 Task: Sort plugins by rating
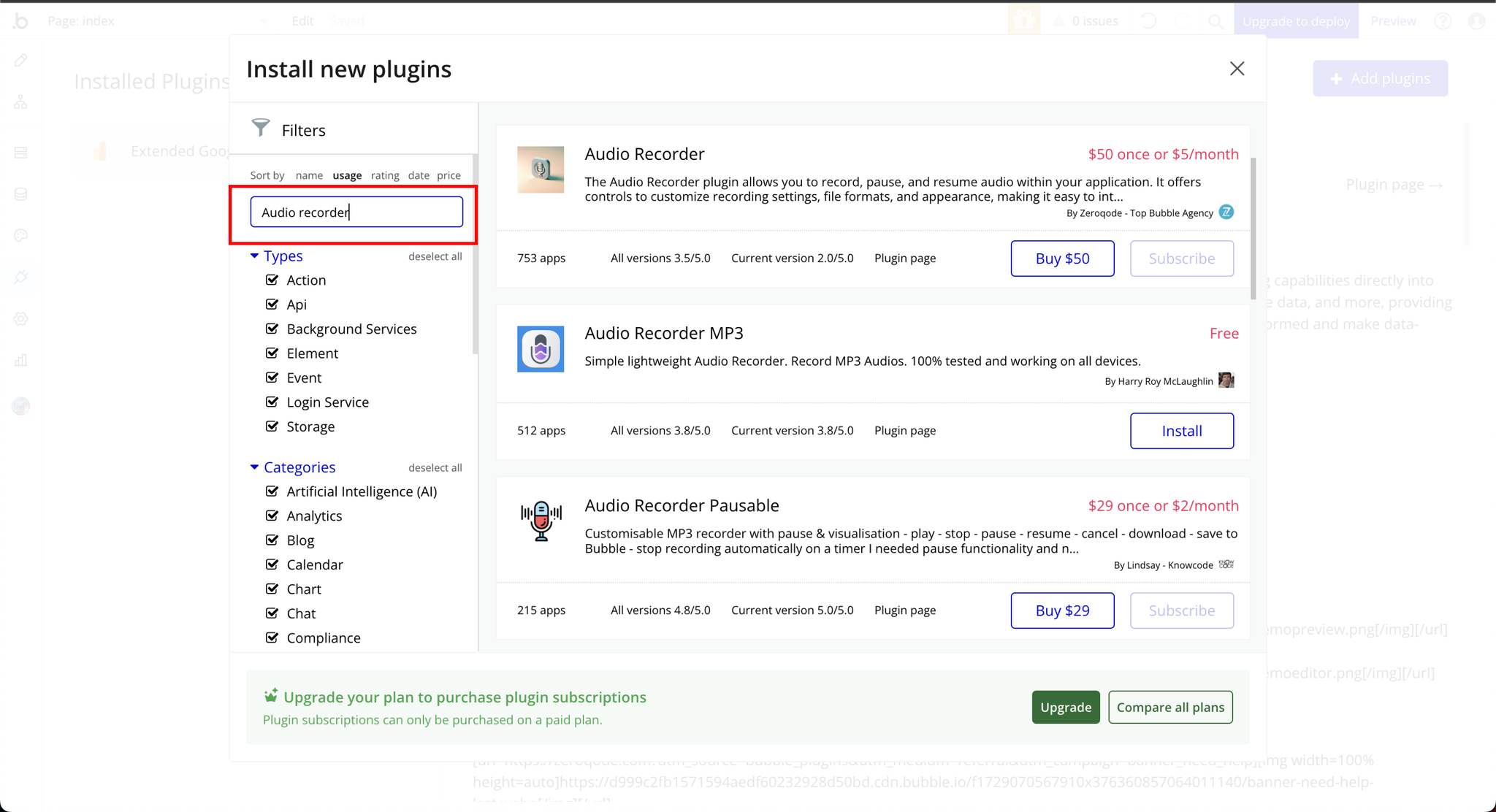[x=385, y=175]
